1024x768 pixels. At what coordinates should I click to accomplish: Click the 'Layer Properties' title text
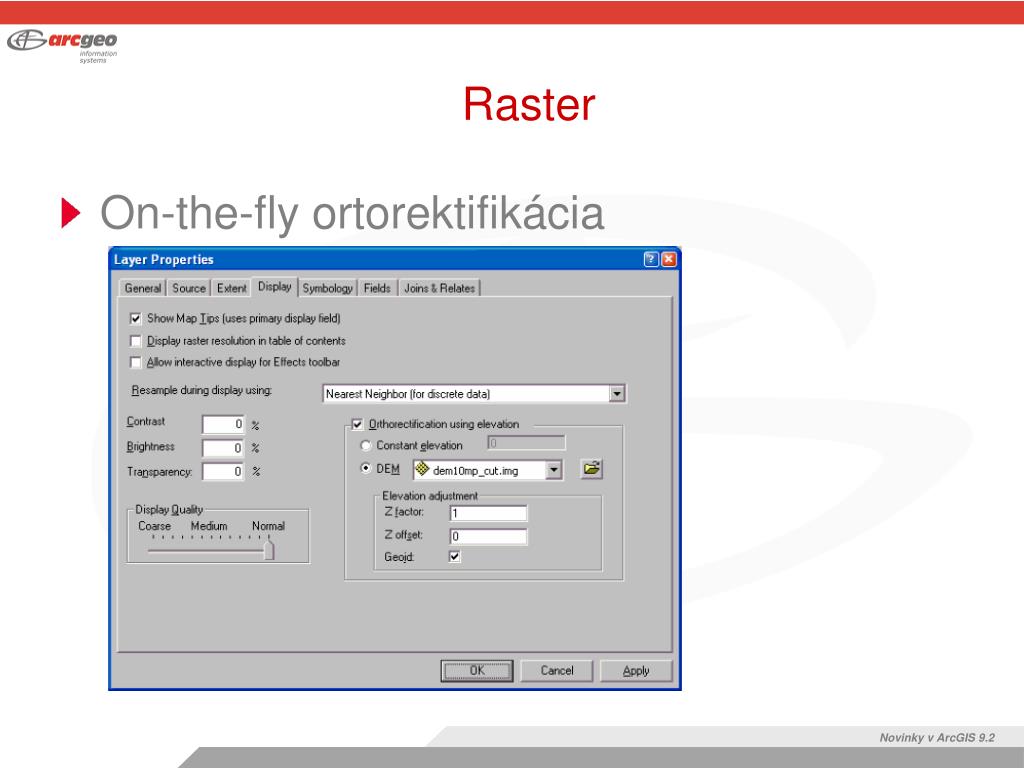pyautogui.click(x=164, y=259)
